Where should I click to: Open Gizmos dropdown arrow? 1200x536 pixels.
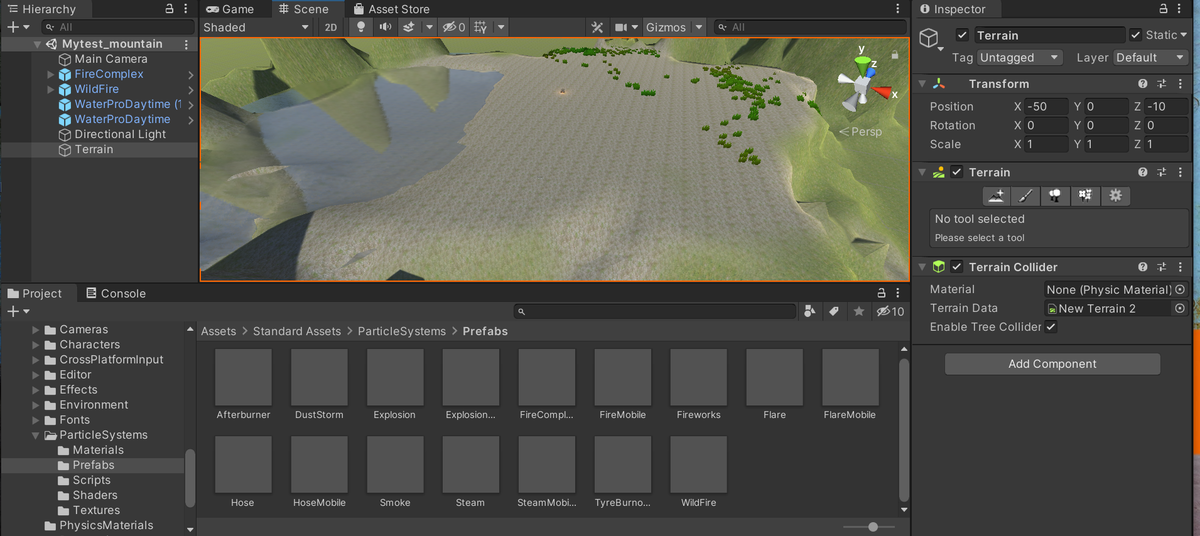(x=698, y=27)
